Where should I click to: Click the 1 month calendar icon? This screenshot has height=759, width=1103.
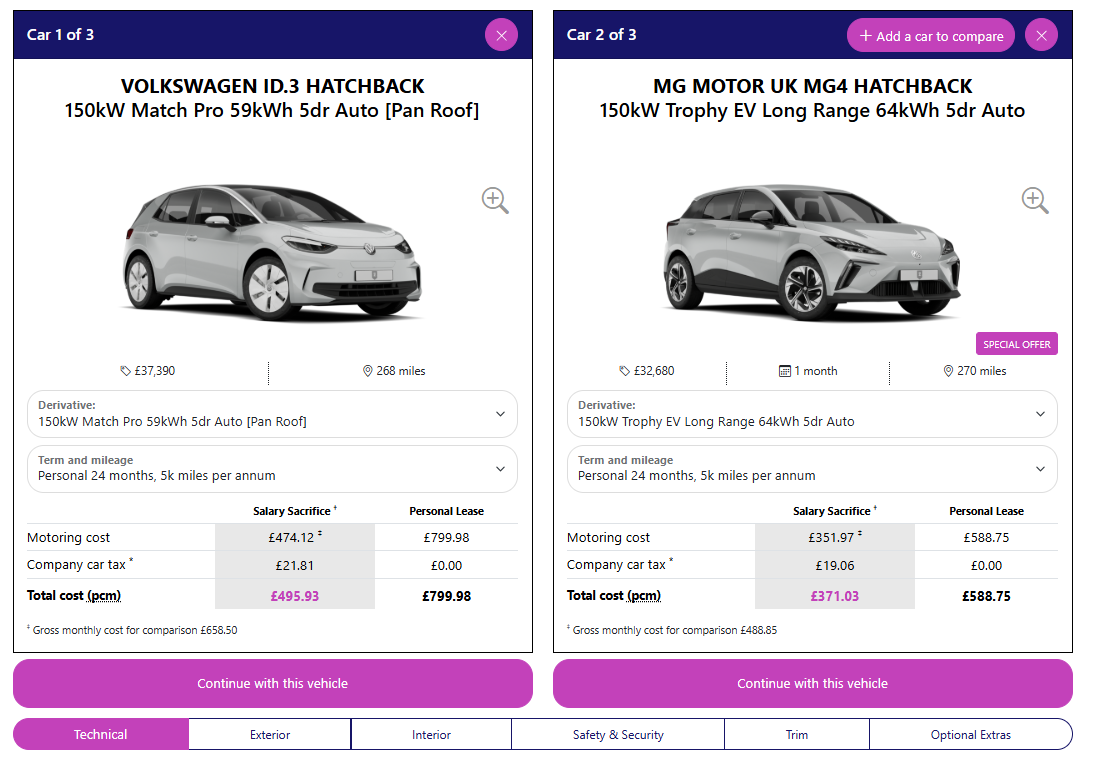tap(785, 371)
